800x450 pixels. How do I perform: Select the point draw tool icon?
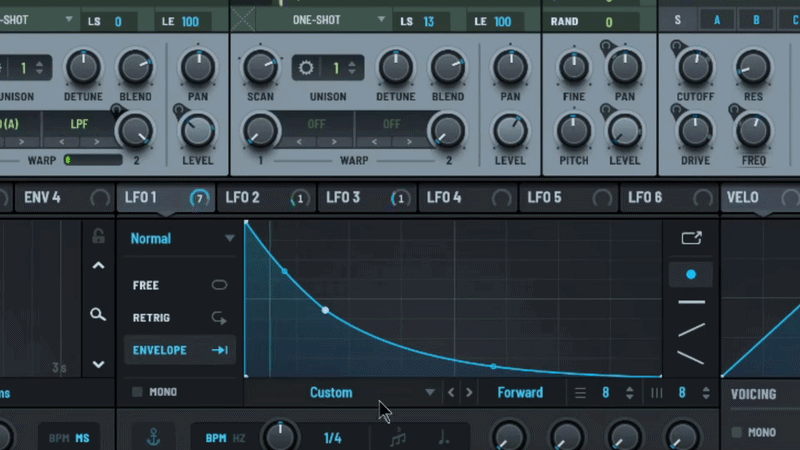coord(691,274)
